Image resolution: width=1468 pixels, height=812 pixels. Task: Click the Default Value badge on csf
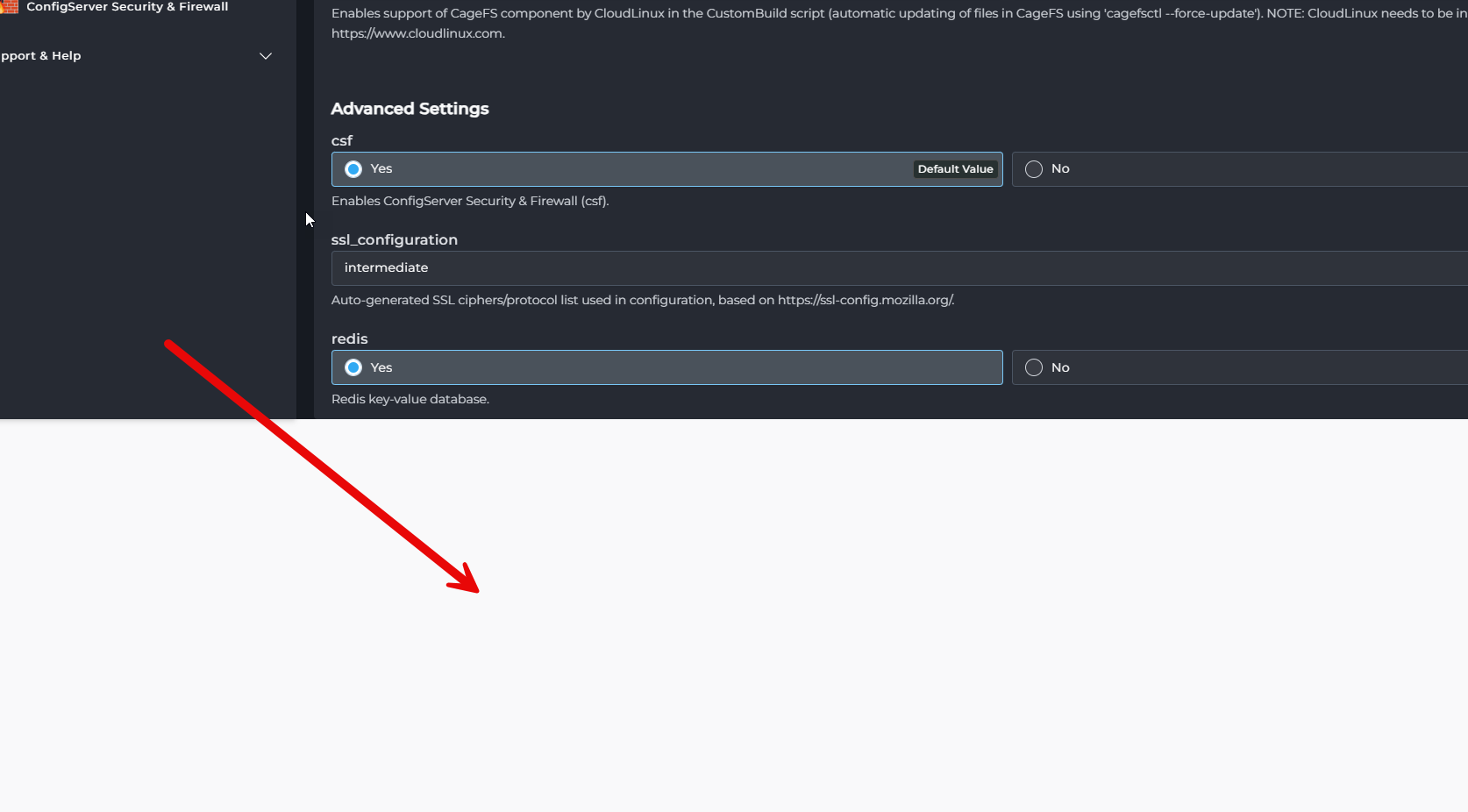pos(955,169)
